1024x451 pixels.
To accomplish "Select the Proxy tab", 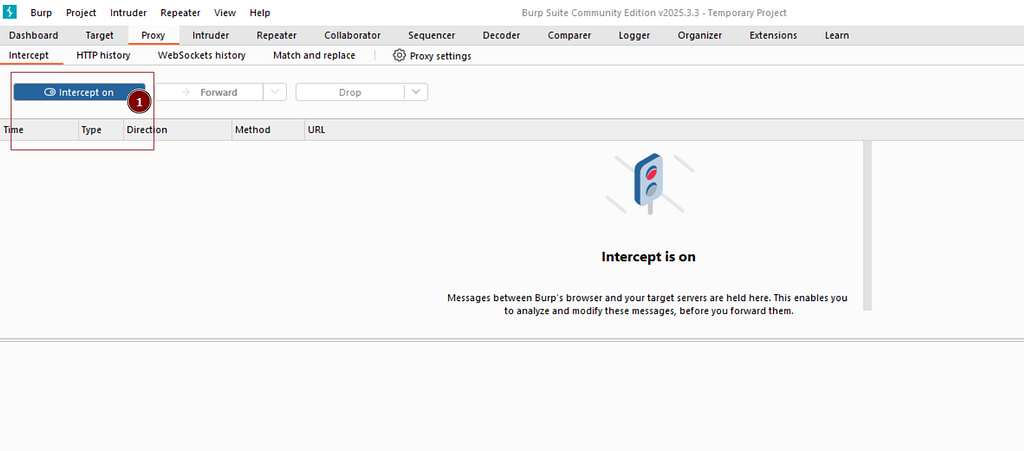I will coord(153,35).
